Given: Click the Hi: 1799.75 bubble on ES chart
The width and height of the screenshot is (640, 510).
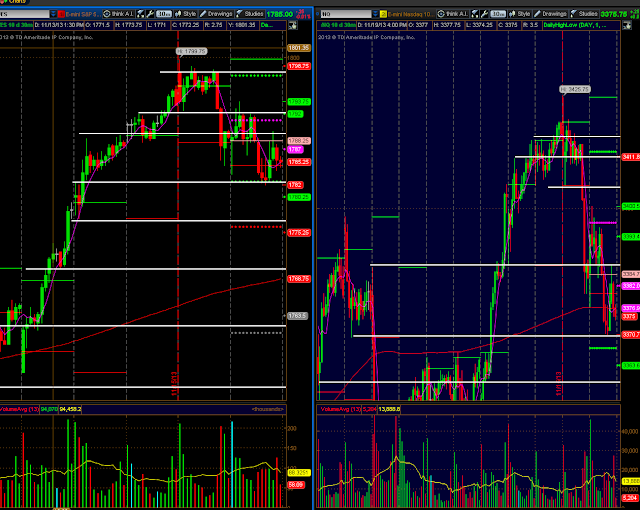Looking at the screenshot, I should (191, 51).
